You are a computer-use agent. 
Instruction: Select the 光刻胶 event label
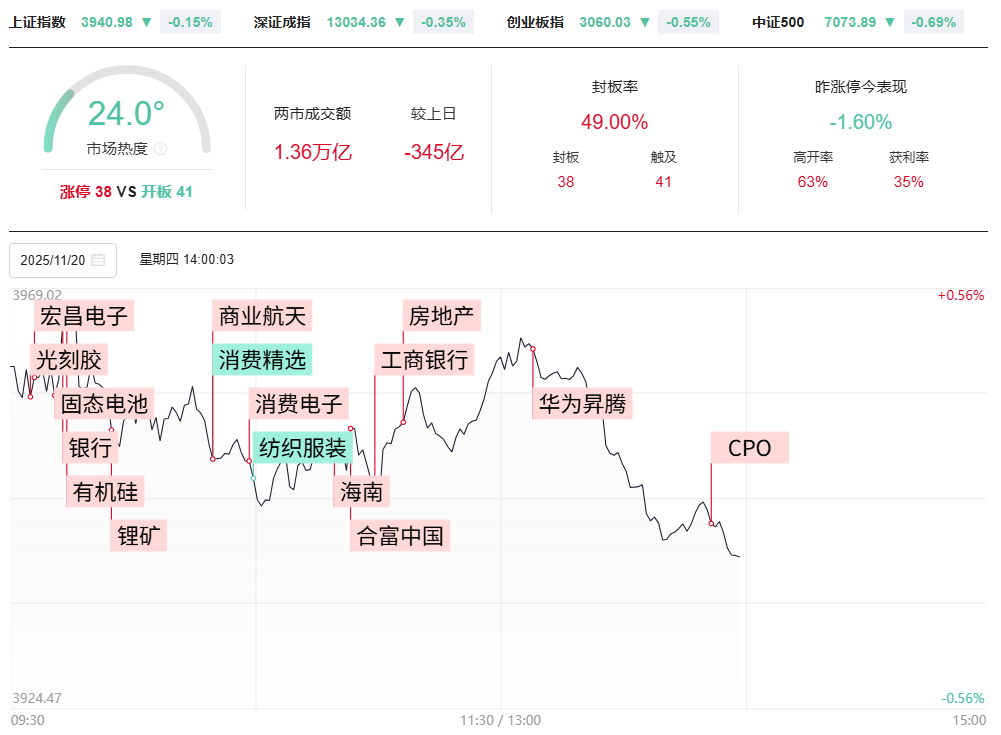click(69, 360)
